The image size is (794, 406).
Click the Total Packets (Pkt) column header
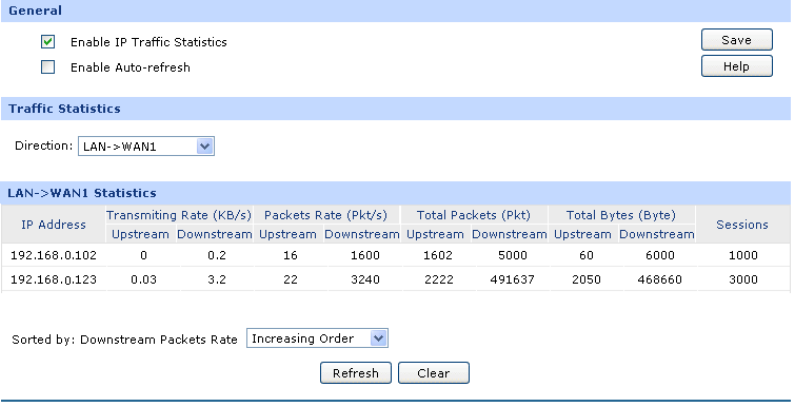click(x=474, y=215)
